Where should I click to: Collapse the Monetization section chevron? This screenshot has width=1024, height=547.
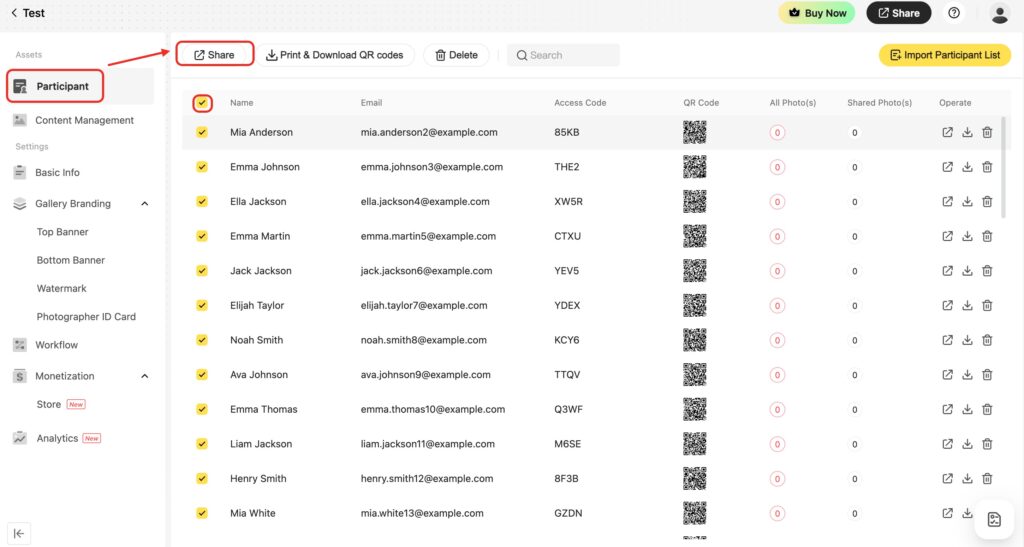click(x=144, y=376)
